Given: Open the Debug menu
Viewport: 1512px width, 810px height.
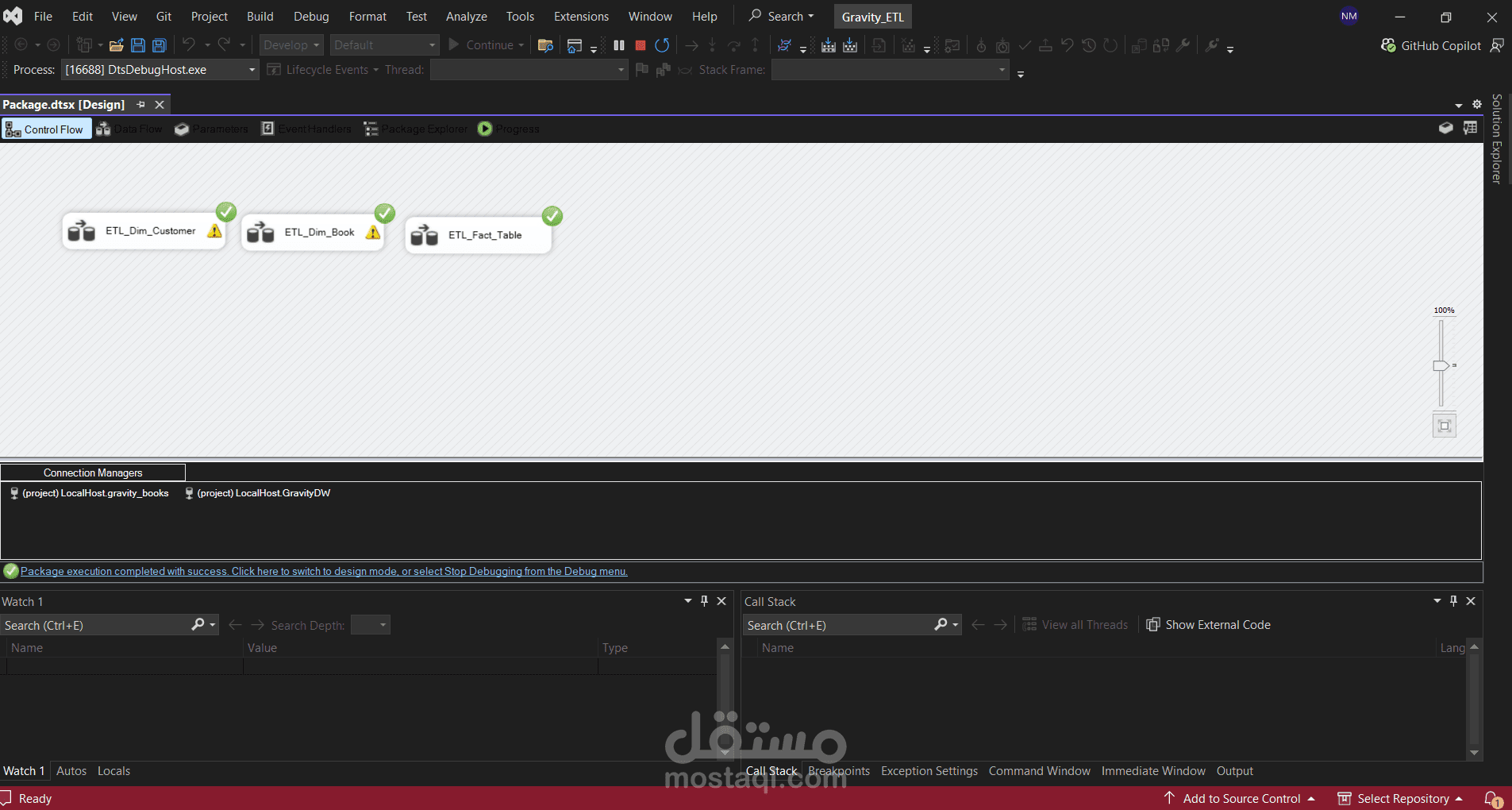Looking at the screenshot, I should coord(311,16).
